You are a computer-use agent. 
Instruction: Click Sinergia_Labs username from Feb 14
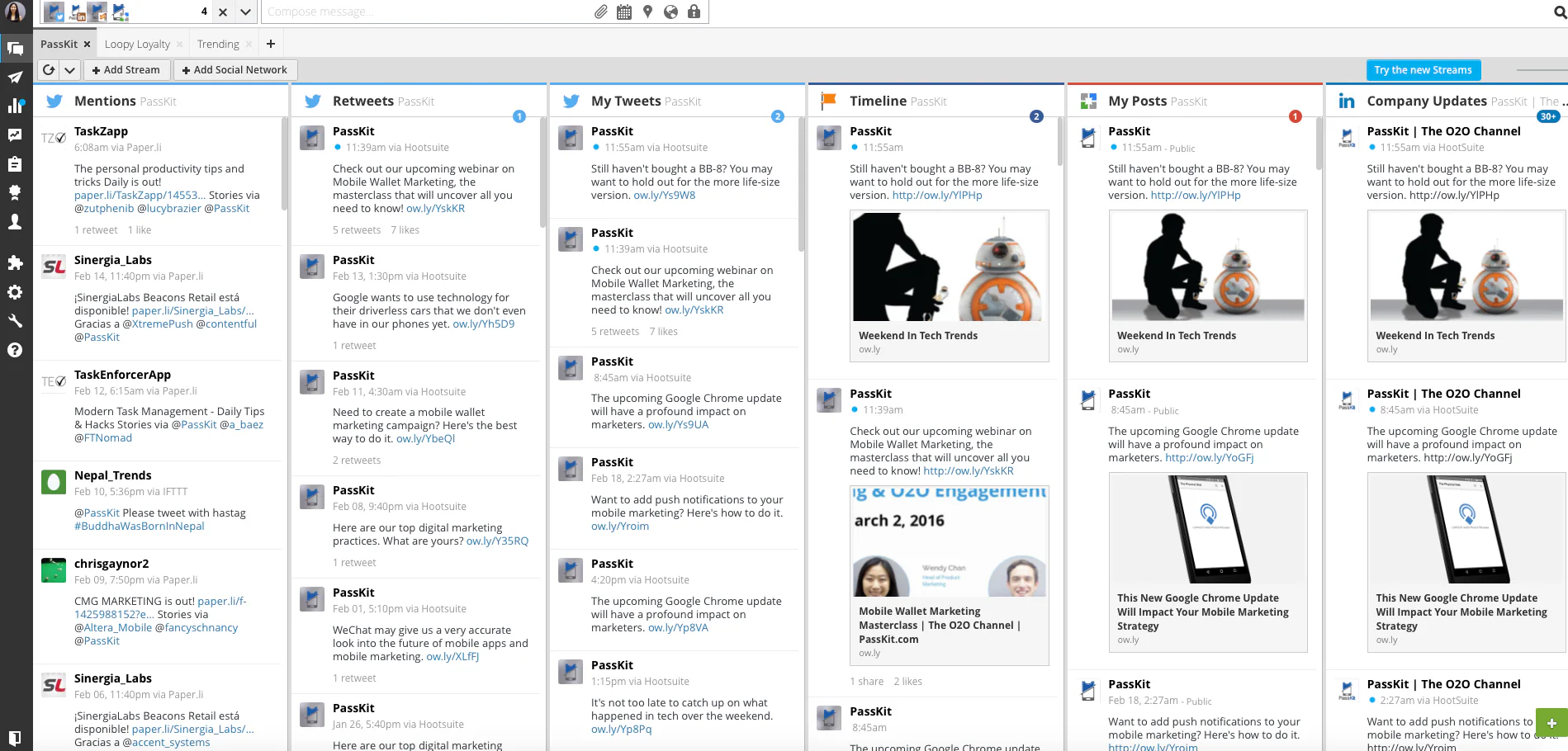113,260
